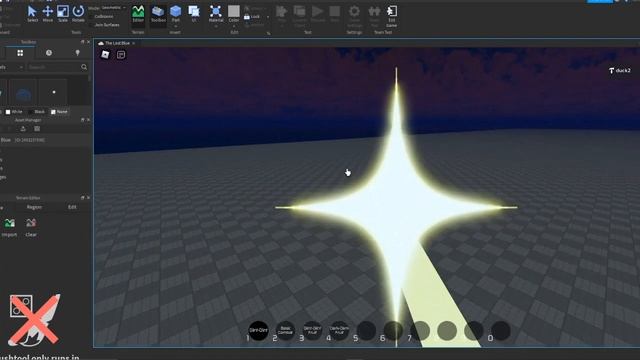Expand the Edit group dialog launcher
640x360 pixels.
point(269,33)
